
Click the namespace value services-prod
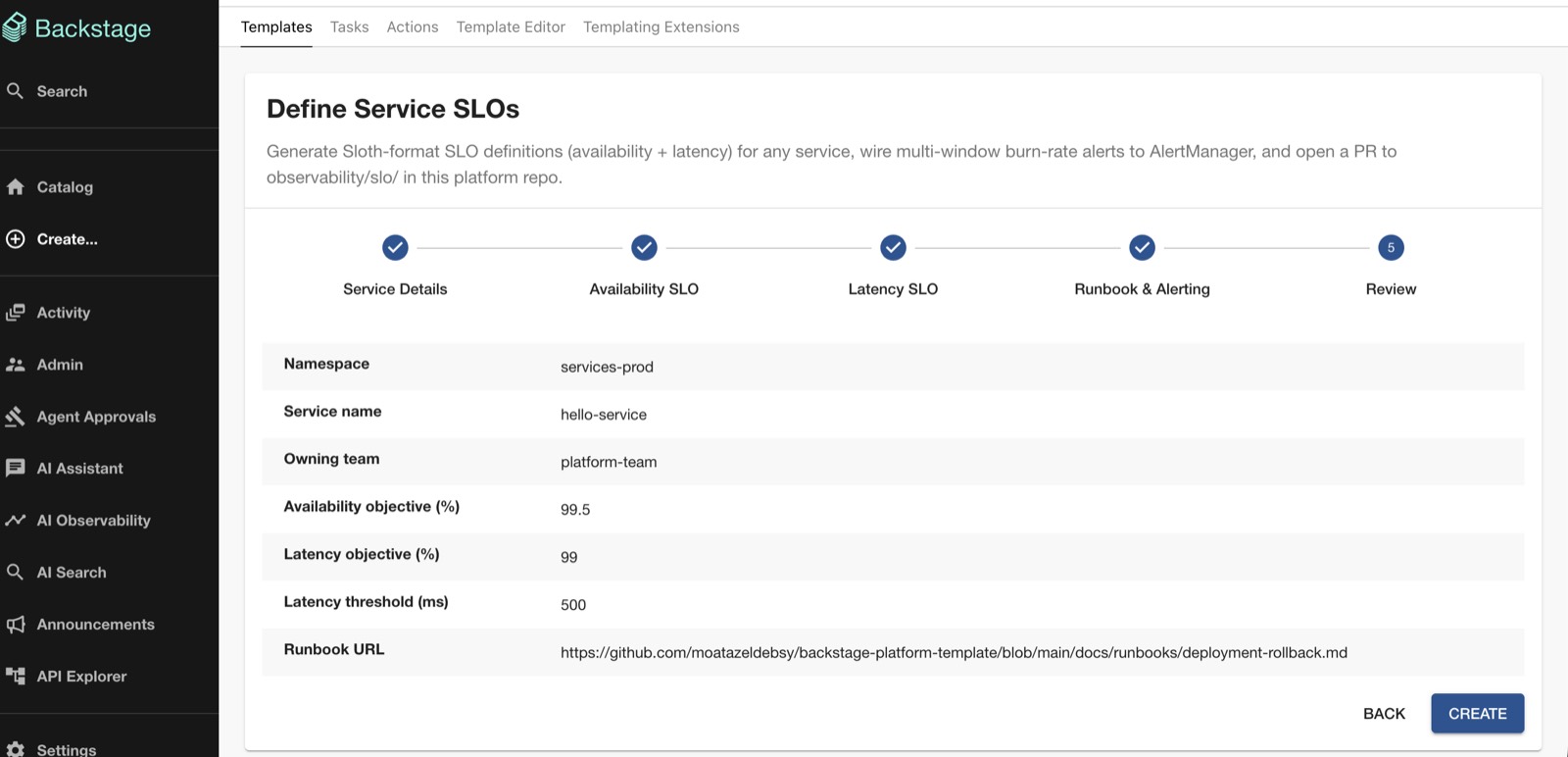[607, 367]
